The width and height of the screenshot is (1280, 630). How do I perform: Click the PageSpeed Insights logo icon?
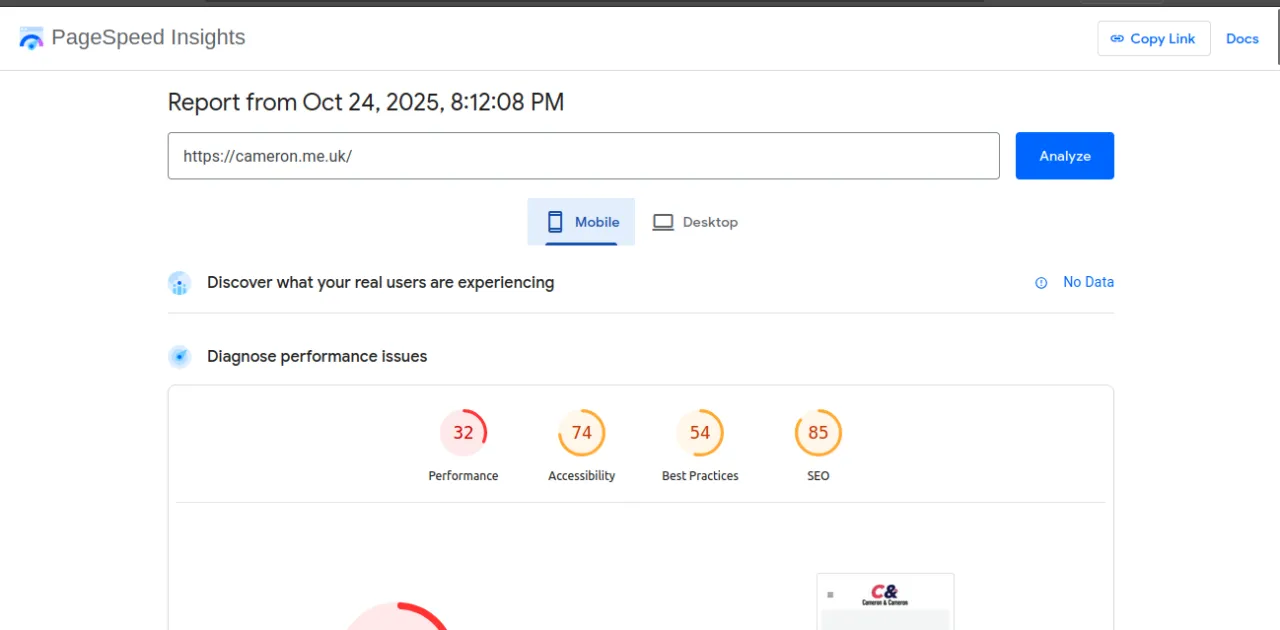(x=31, y=38)
